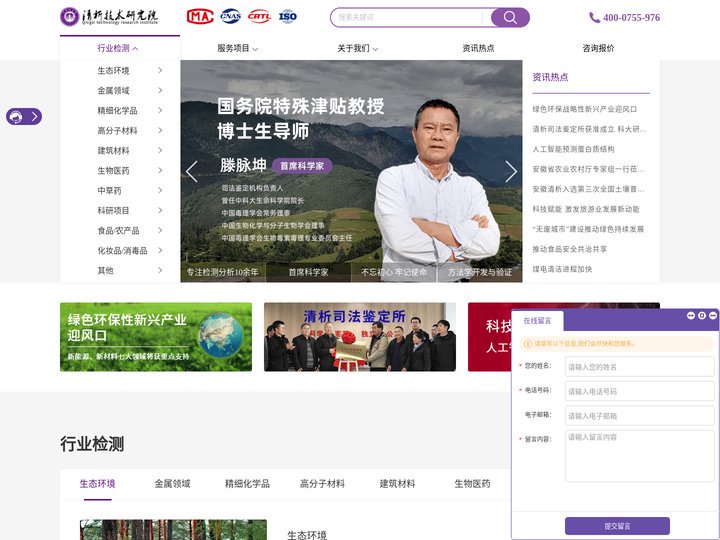Click the 留言内容 text area
The image size is (720, 540).
pyautogui.click(x=639, y=456)
